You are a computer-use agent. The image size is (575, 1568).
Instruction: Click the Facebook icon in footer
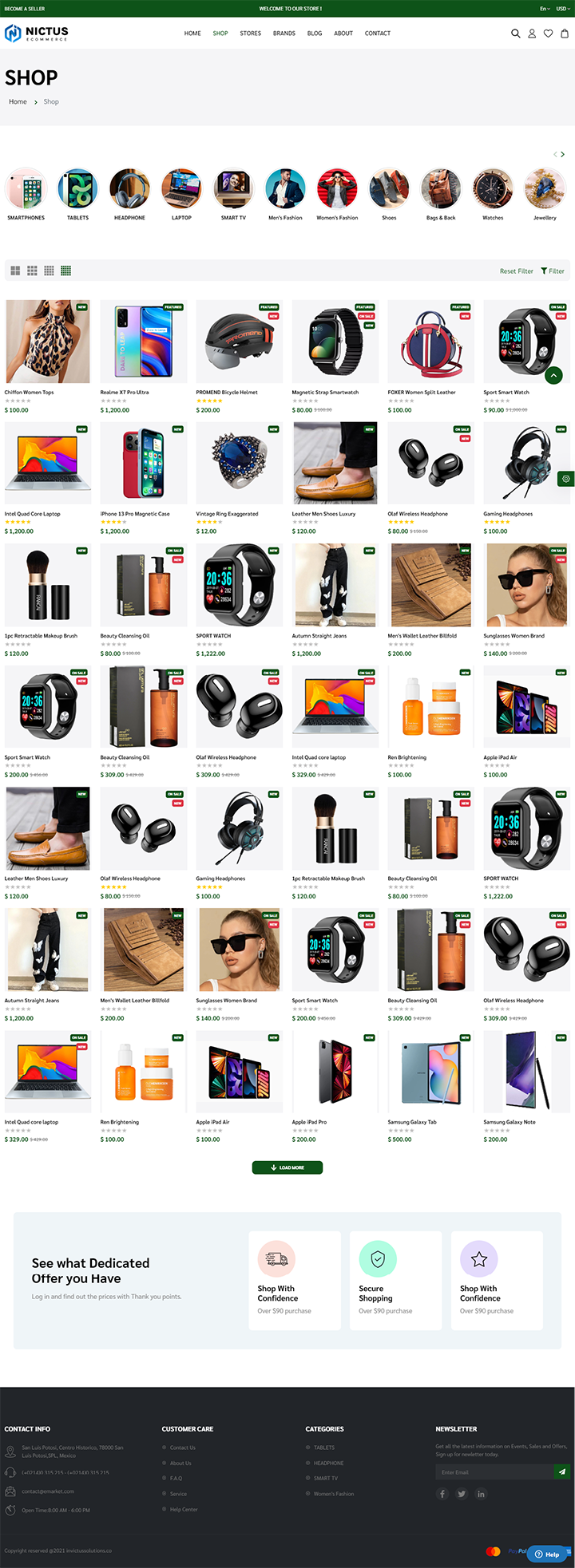coord(442,1494)
